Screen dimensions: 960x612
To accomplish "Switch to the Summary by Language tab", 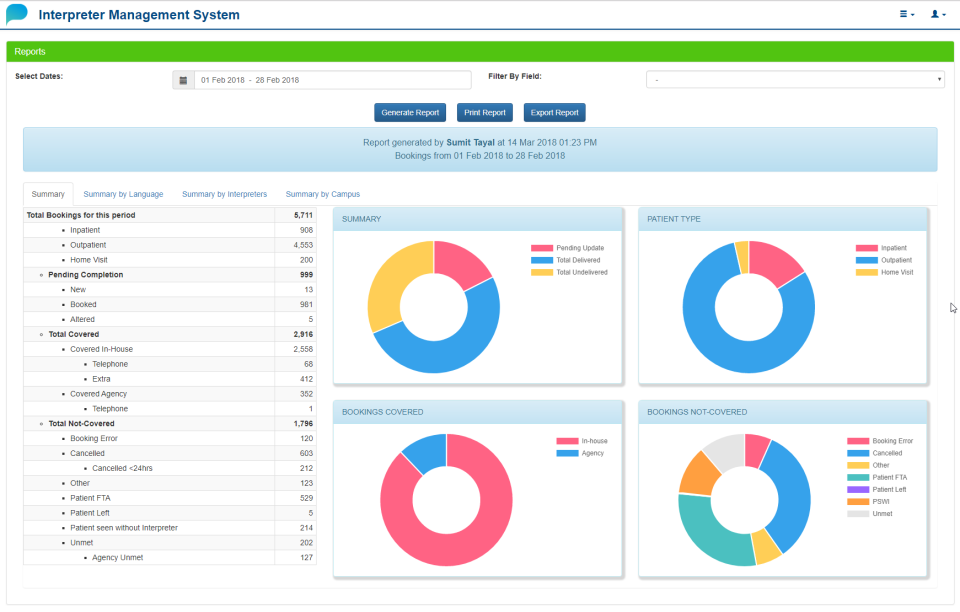I will tap(123, 194).
